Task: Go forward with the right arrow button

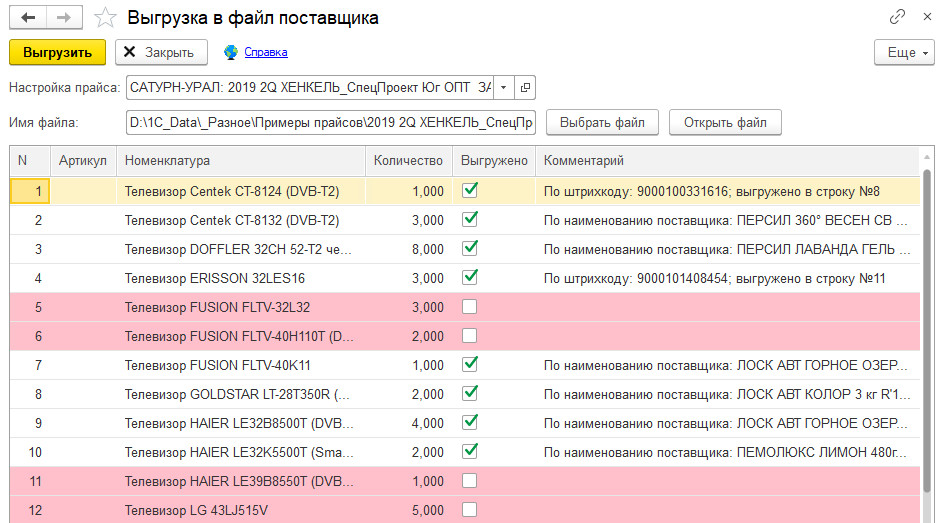Action: click(64, 17)
